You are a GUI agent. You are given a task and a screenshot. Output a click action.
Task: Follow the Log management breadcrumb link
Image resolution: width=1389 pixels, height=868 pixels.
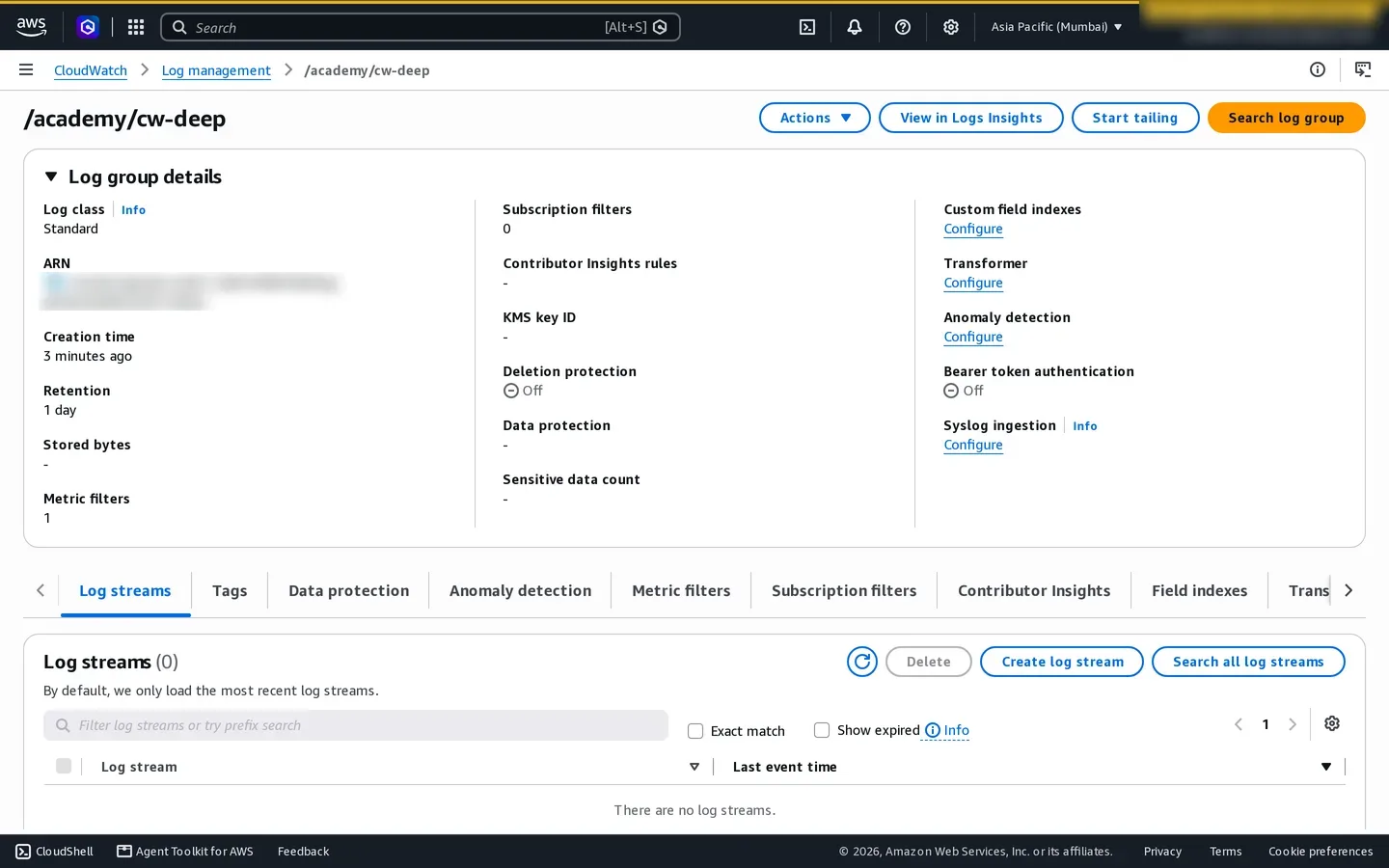pos(216,70)
